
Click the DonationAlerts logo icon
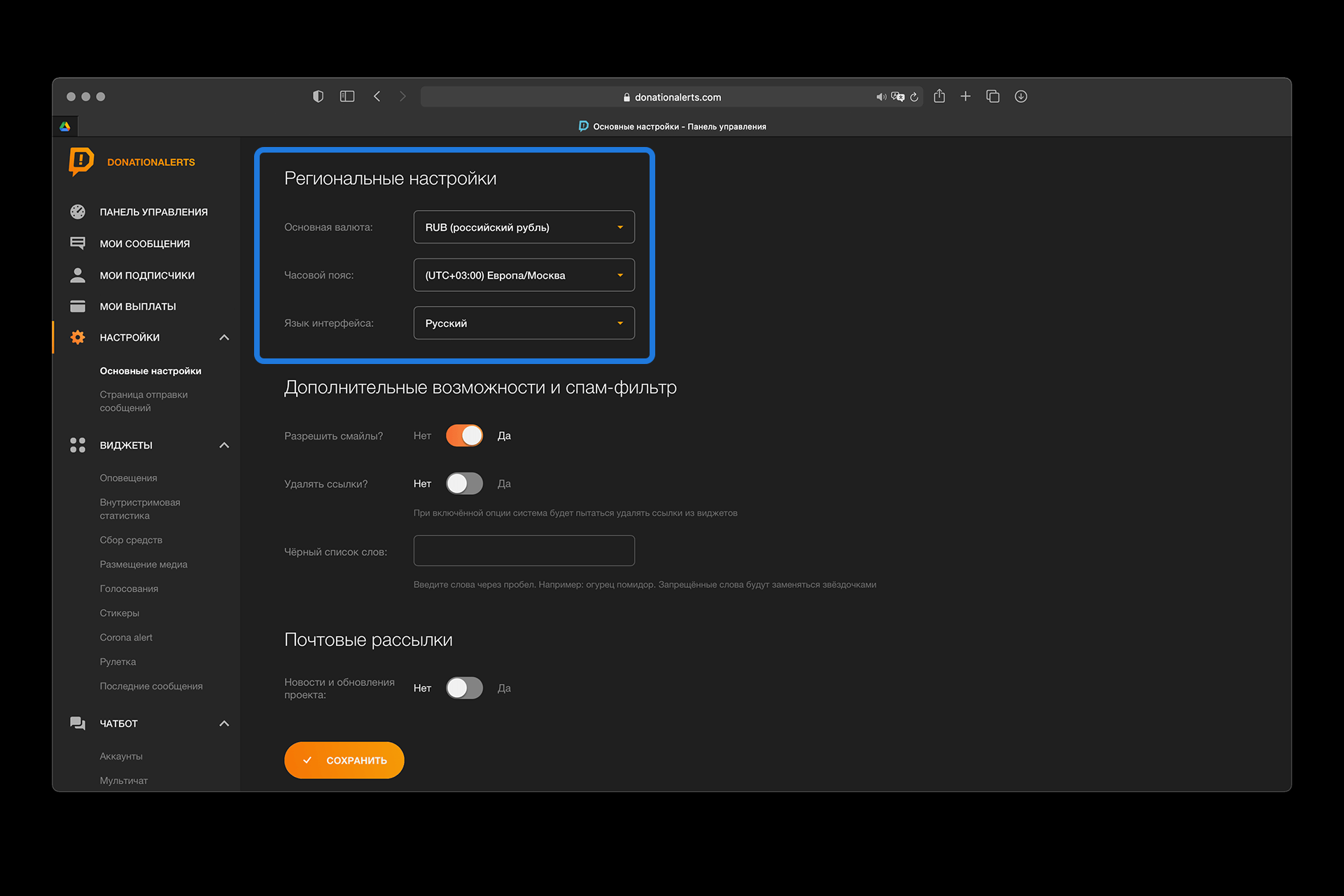(x=81, y=162)
